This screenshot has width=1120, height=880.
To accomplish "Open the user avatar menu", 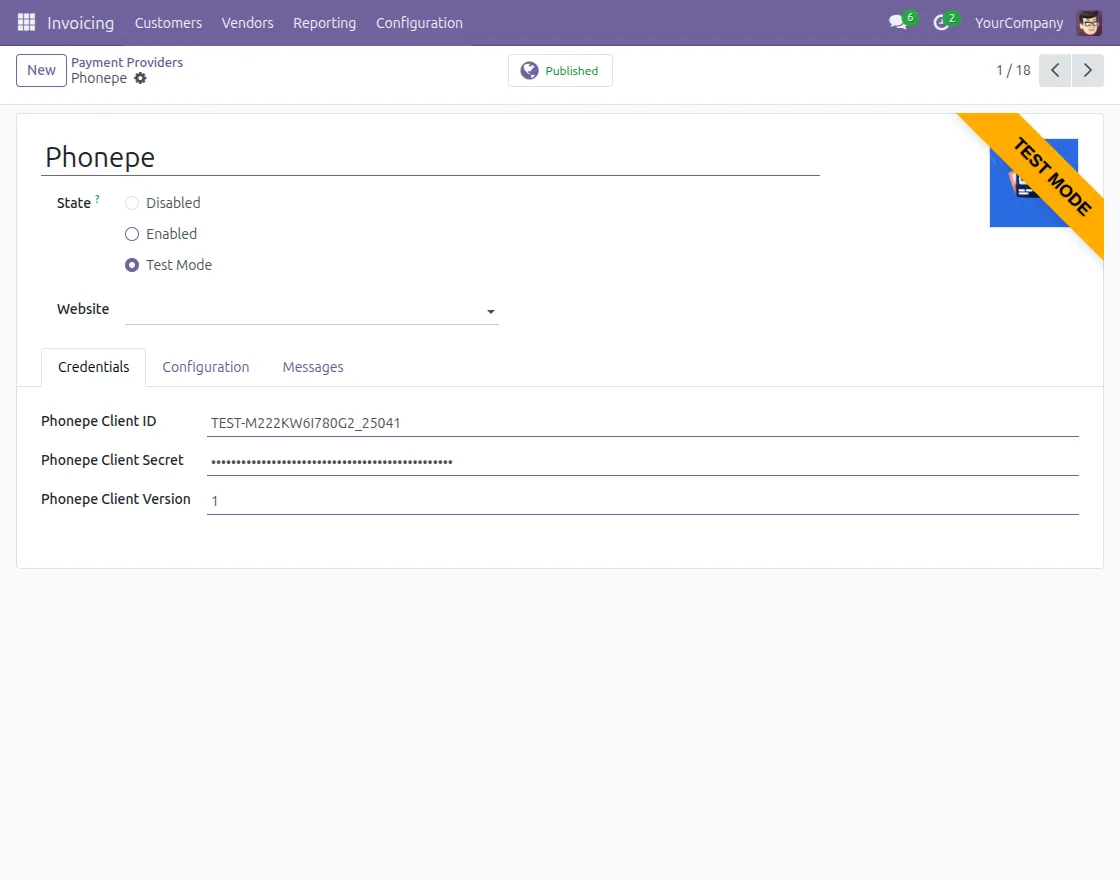I will pos(1088,22).
